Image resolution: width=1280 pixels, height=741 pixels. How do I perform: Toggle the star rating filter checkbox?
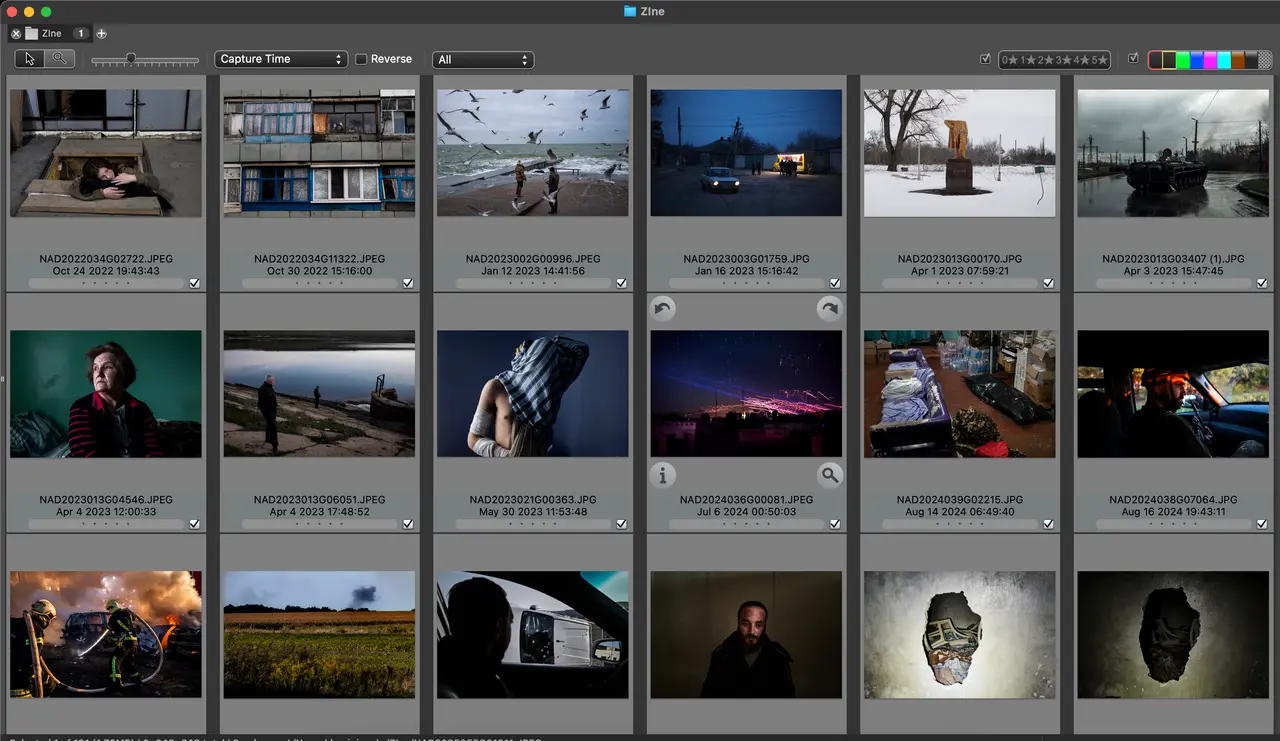pyautogui.click(x=986, y=59)
